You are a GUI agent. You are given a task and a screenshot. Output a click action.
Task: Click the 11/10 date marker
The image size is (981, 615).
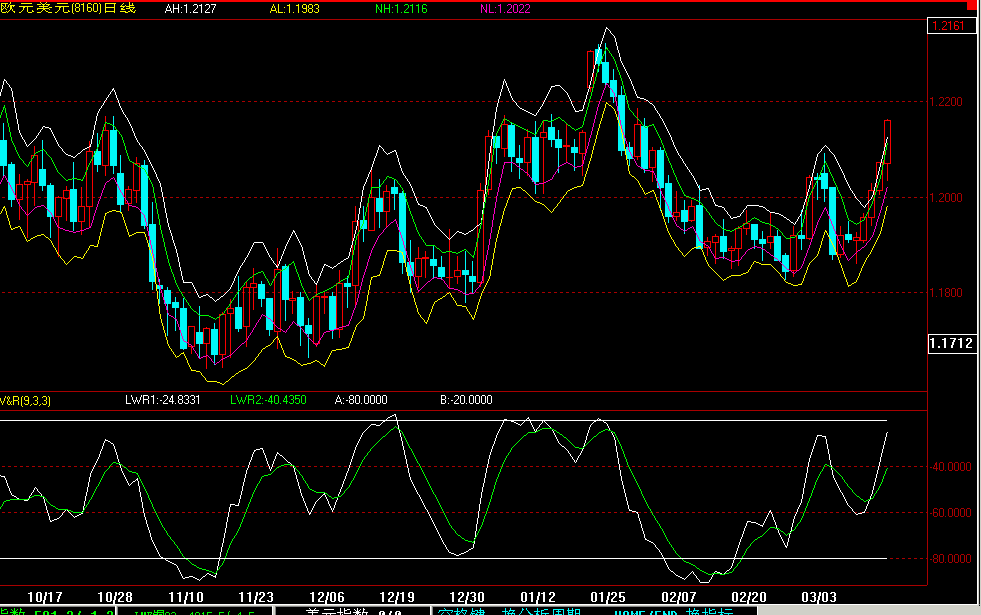coord(186,597)
